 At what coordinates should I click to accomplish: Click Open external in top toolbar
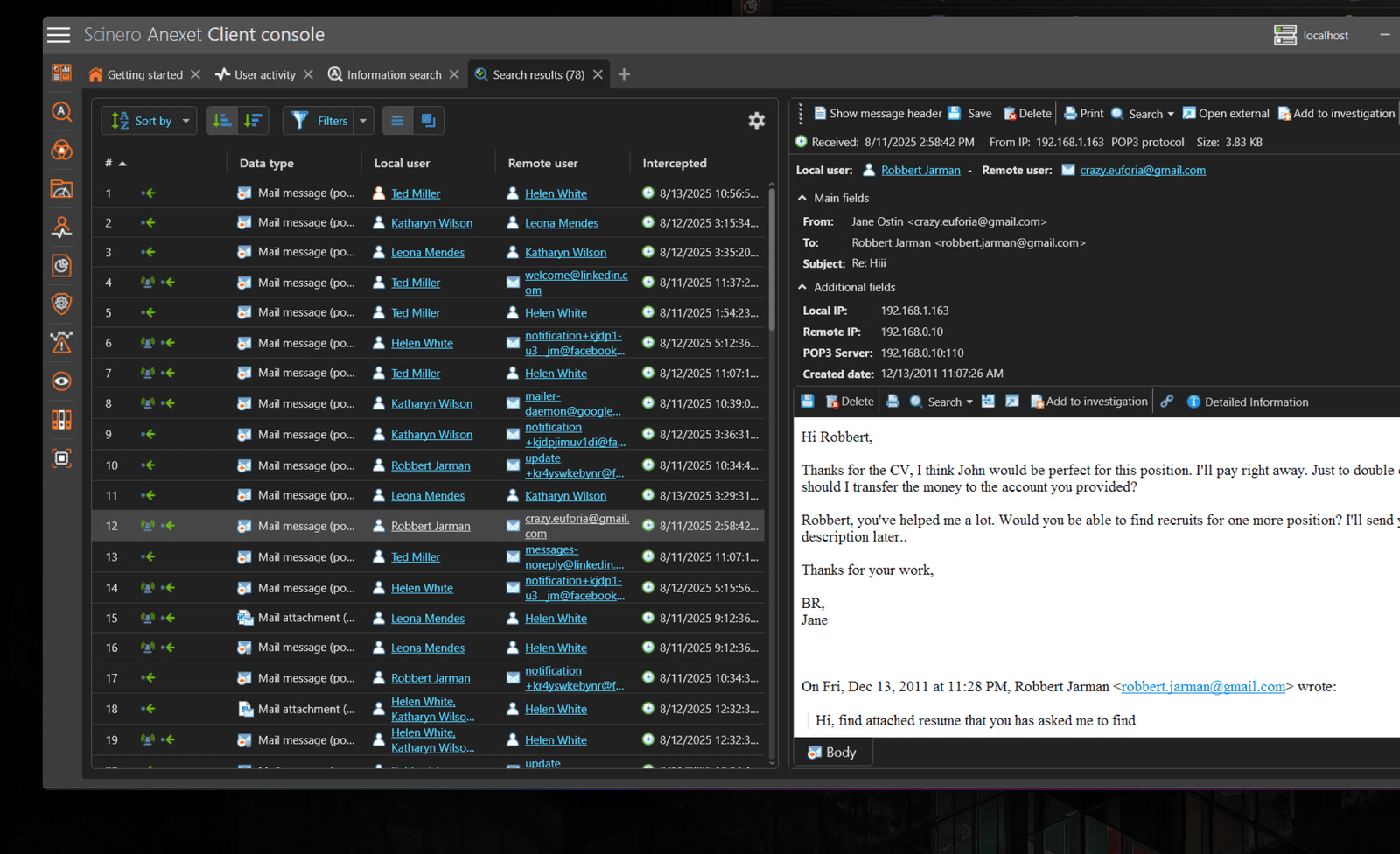tap(1226, 114)
